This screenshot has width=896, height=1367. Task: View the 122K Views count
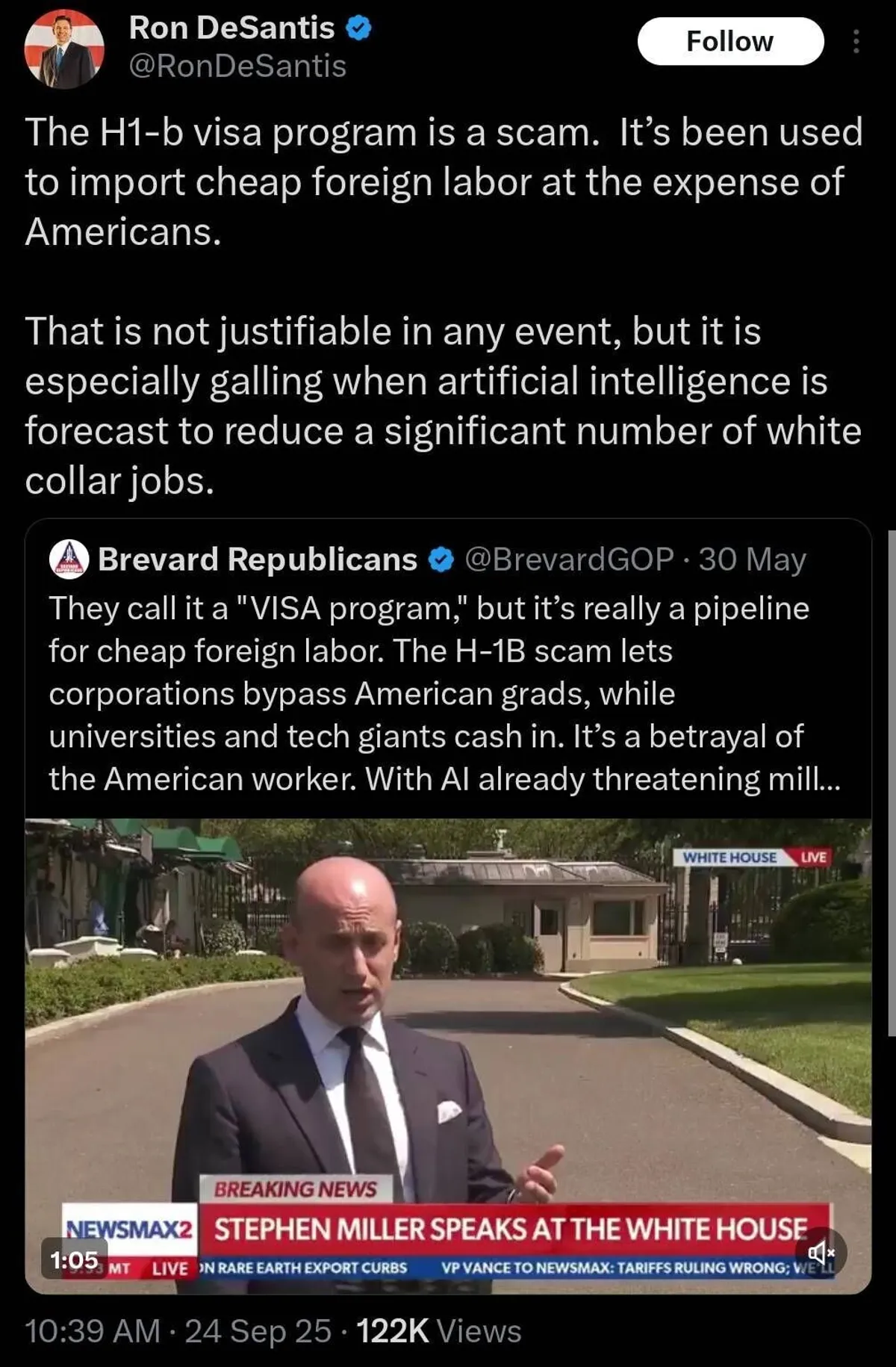[439, 1331]
